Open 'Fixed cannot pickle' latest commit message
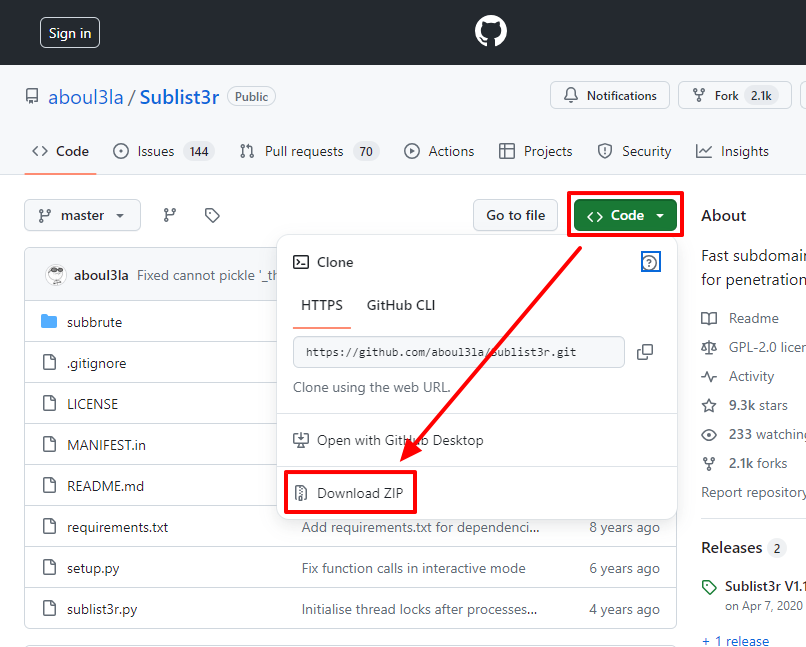The width and height of the screenshot is (806, 647). [207, 275]
